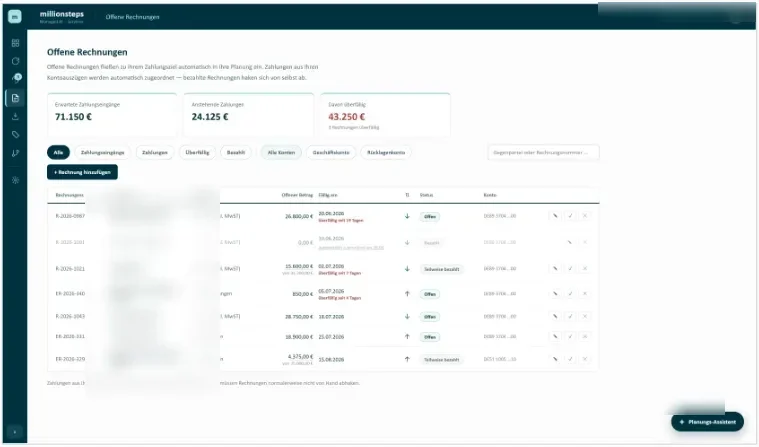Image resolution: width=759 pixels, height=447 pixels.
Task: Click + Rechnung hinzufügen button
Action: [x=82, y=172]
